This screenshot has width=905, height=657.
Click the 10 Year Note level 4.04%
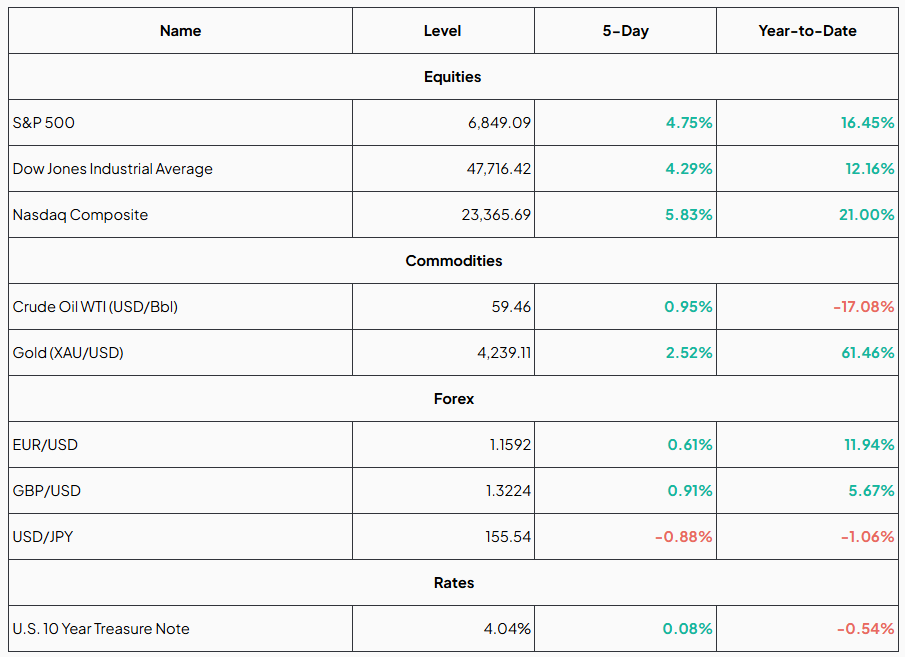pyautogui.click(x=507, y=629)
